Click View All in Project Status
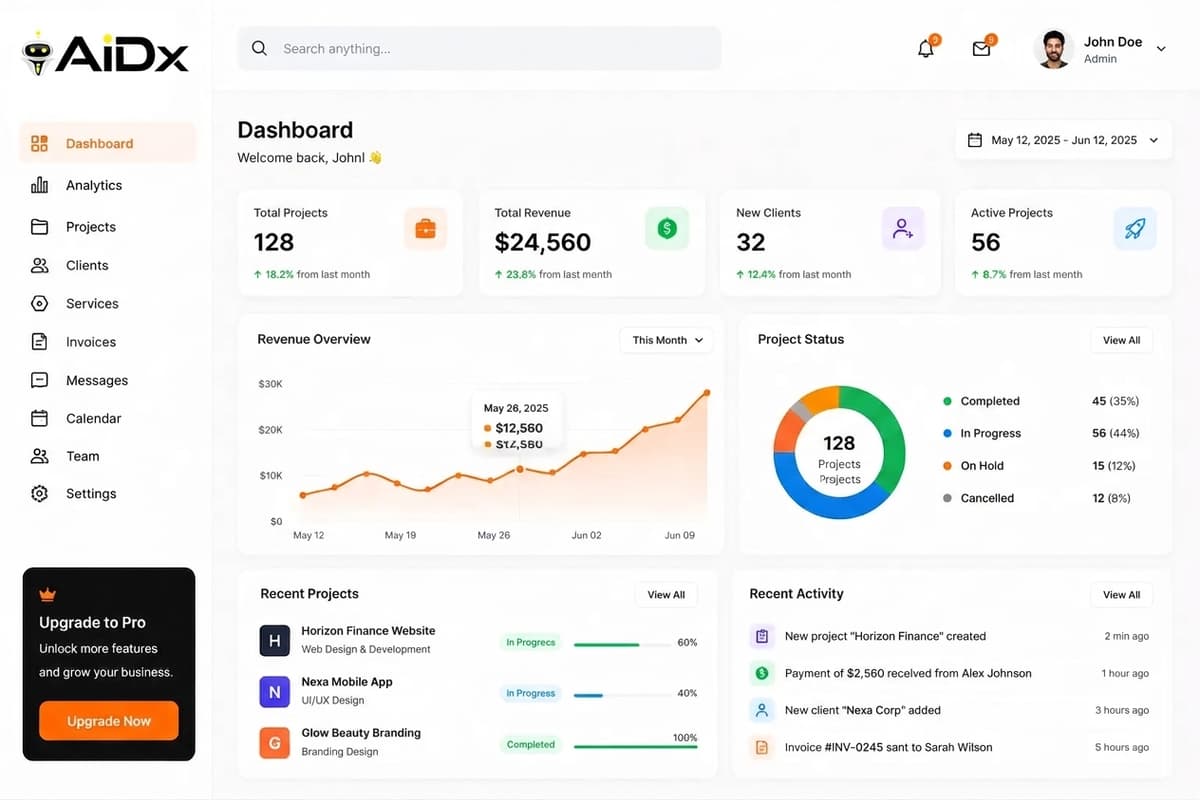Viewport: 1200px width, 800px height. pyautogui.click(x=1121, y=340)
